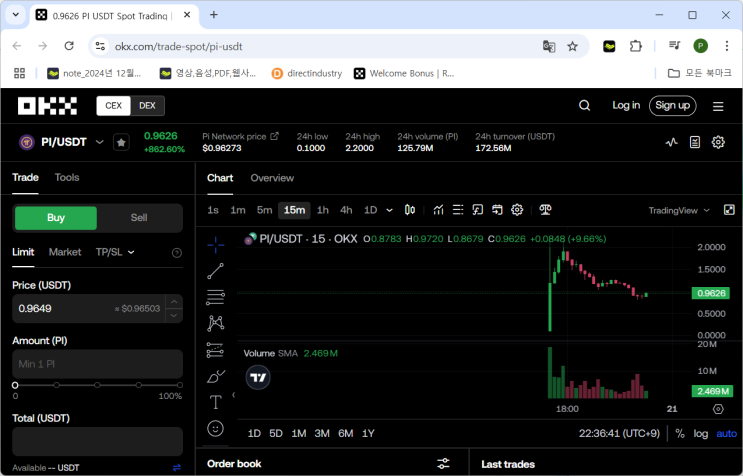Click the limit order help icon
This screenshot has width=743, height=476.
(x=177, y=253)
